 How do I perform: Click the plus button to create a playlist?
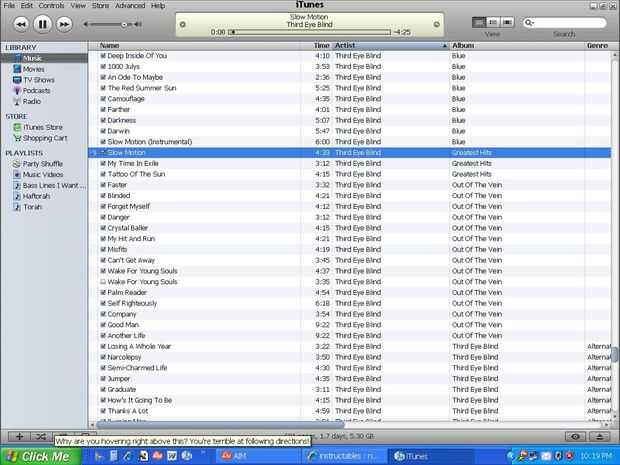click(19, 437)
